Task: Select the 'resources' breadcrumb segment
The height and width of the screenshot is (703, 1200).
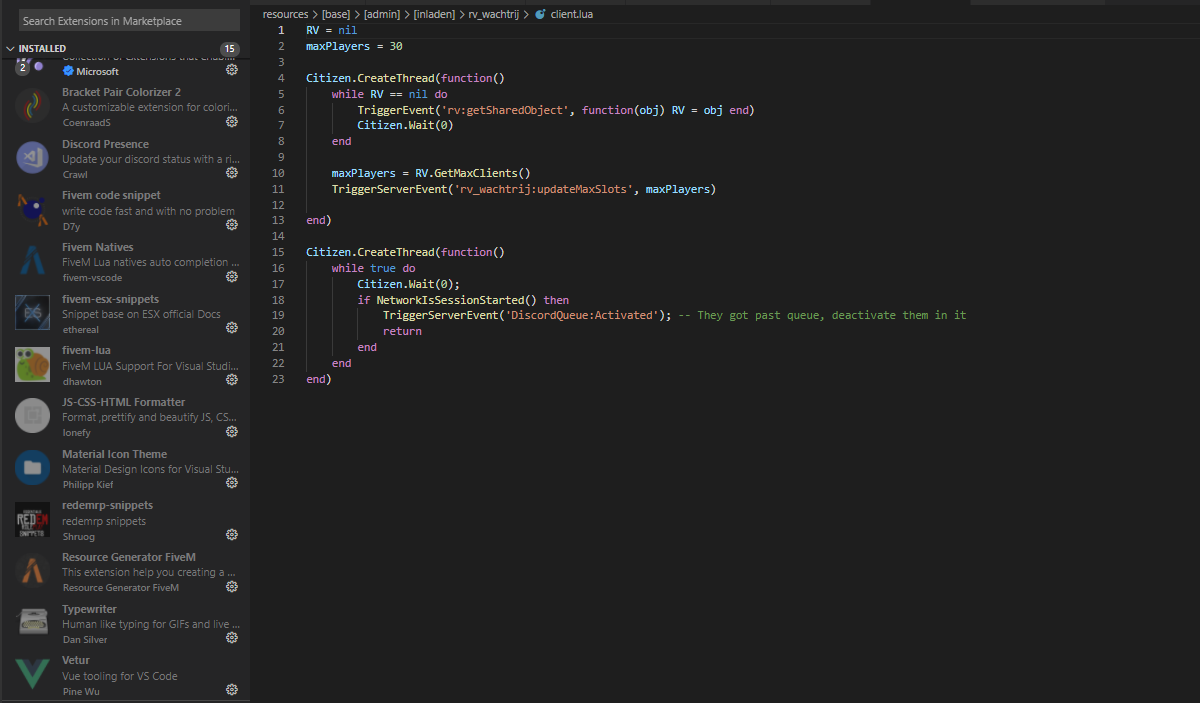Action: [x=285, y=15]
